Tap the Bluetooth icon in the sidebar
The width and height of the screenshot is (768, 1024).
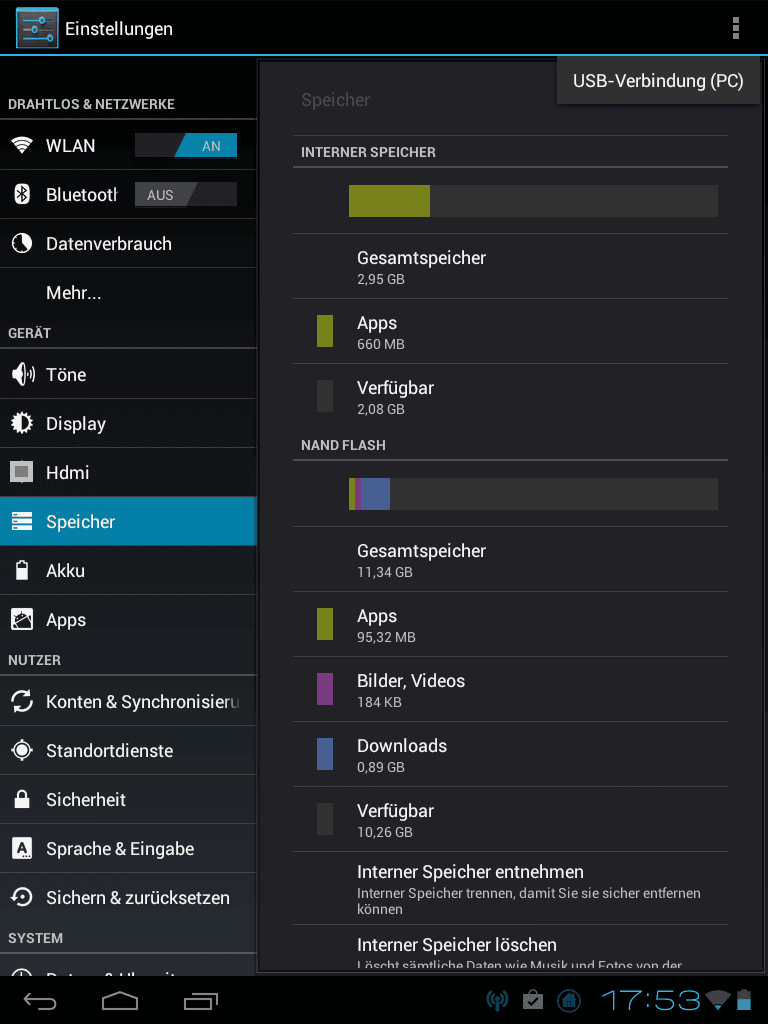(x=22, y=194)
